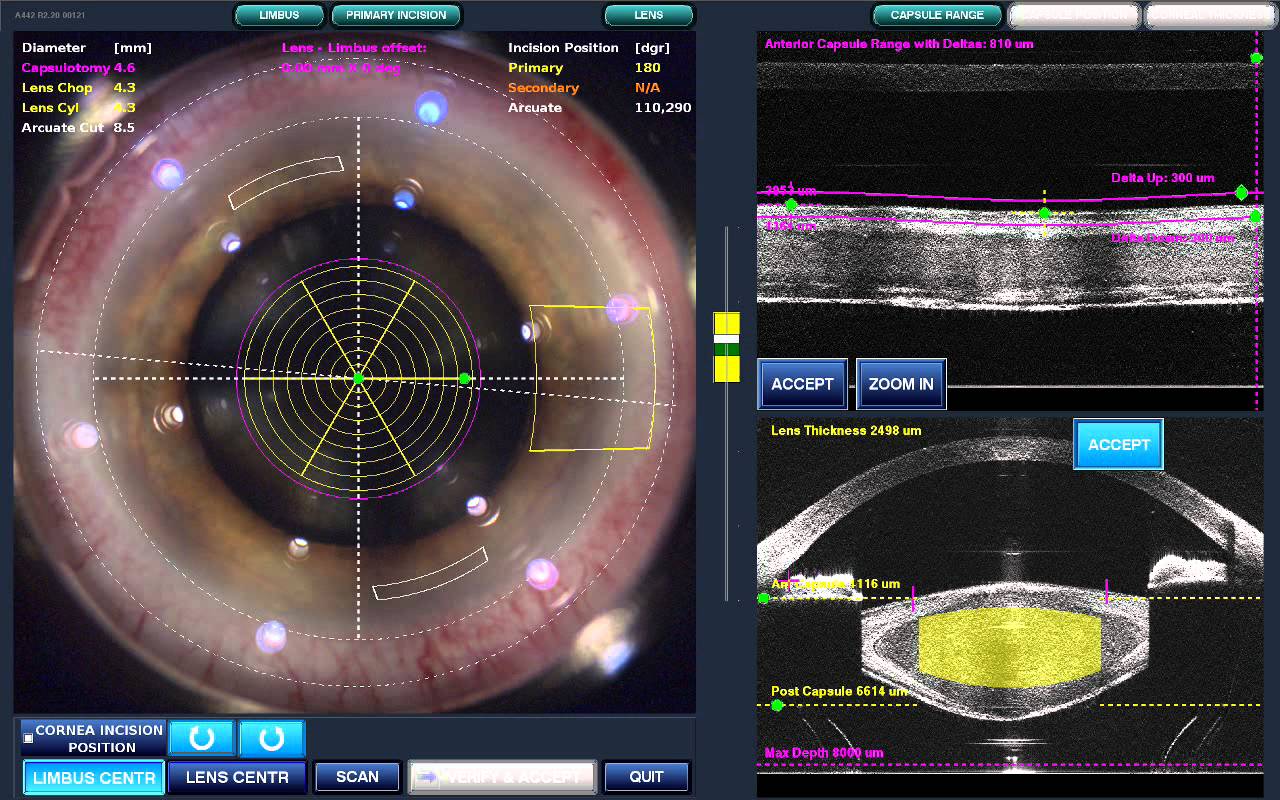Accept the lens thickness scan
Screen dimensions: 1280x800
1118,445
